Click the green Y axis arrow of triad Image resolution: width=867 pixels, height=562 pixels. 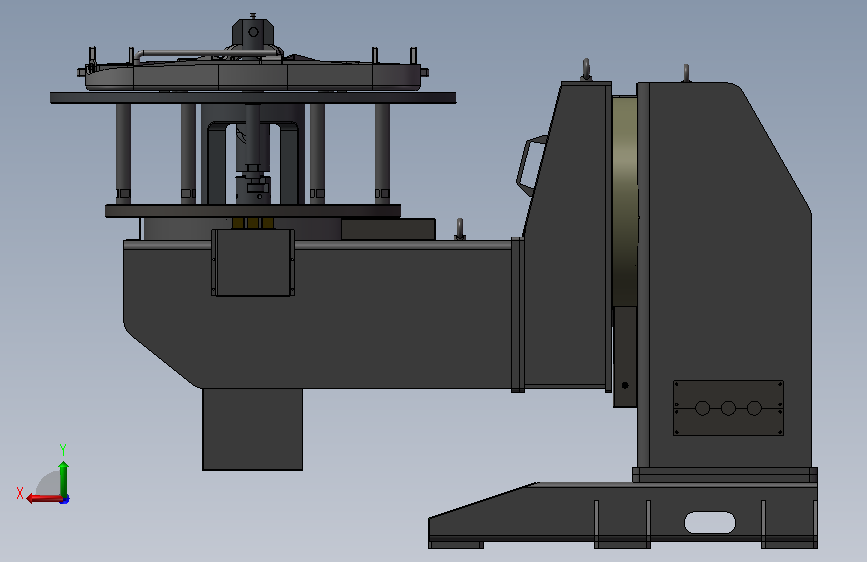[x=64, y=477]
